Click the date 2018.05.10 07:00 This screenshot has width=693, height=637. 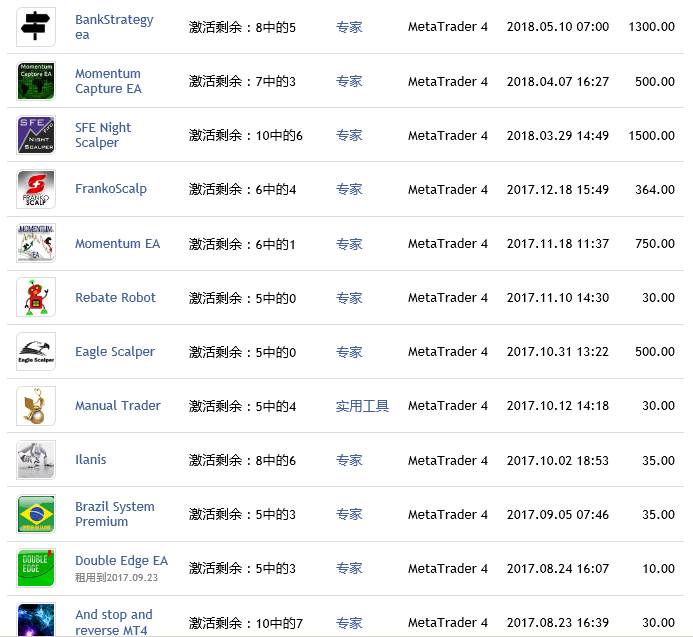[558, 27]
